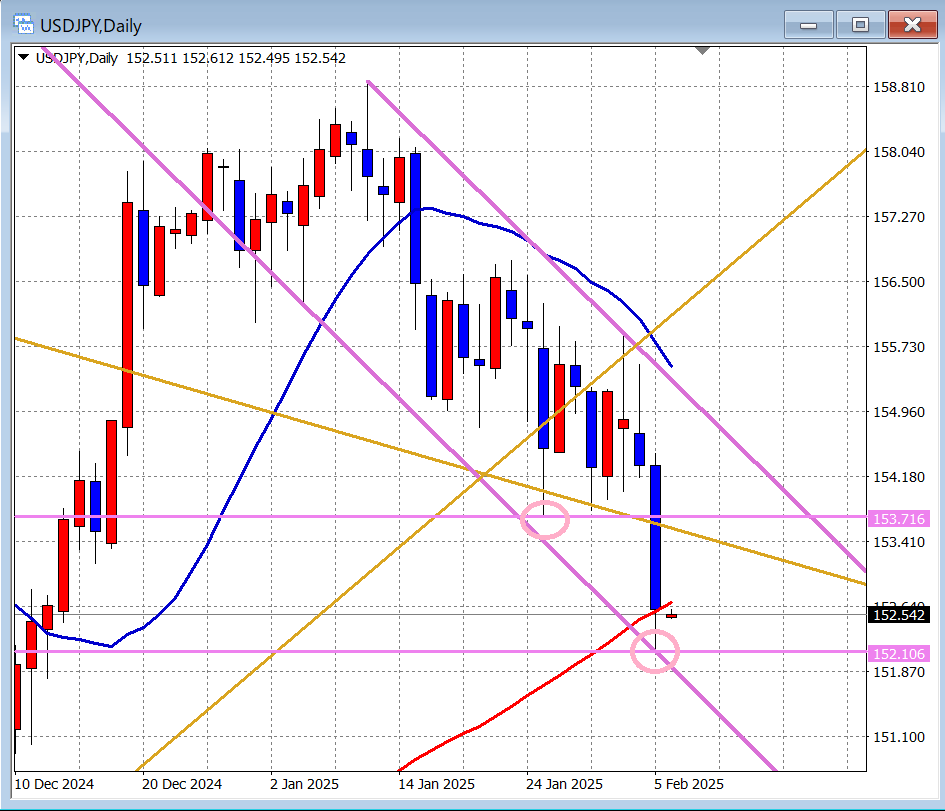
Task: Select the lower pink ellipse near 152.106
Action: 655,653
